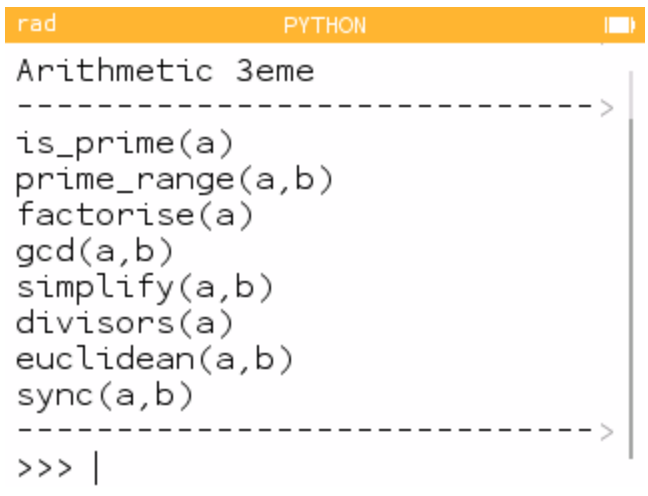Screen dimensions: 648x496
Task: Click the scrollbar track above the thumb
Action: [631, 95]
